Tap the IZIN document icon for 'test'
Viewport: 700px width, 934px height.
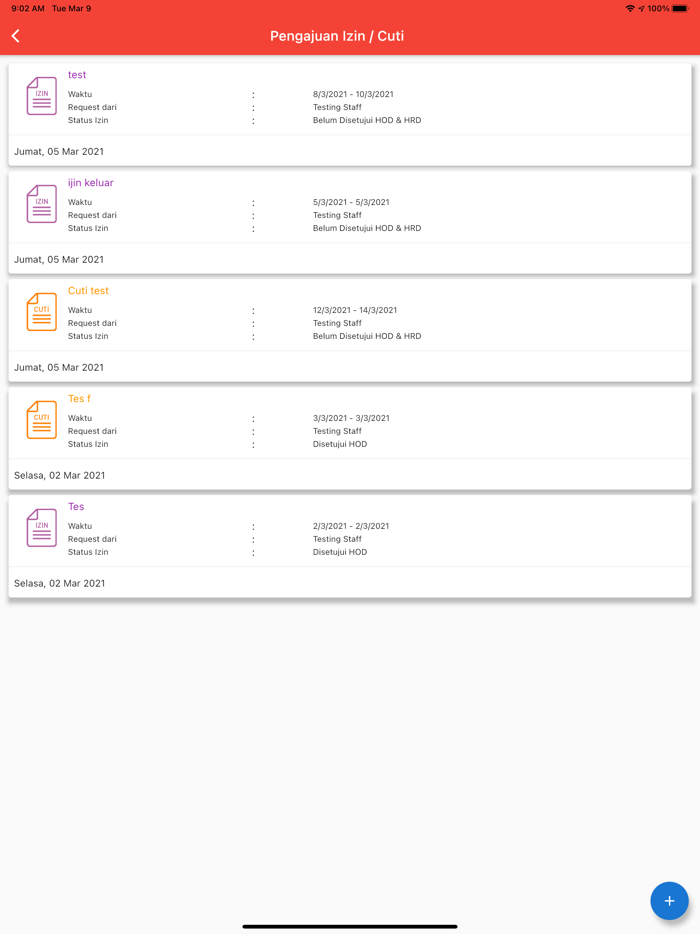(41, 96)
